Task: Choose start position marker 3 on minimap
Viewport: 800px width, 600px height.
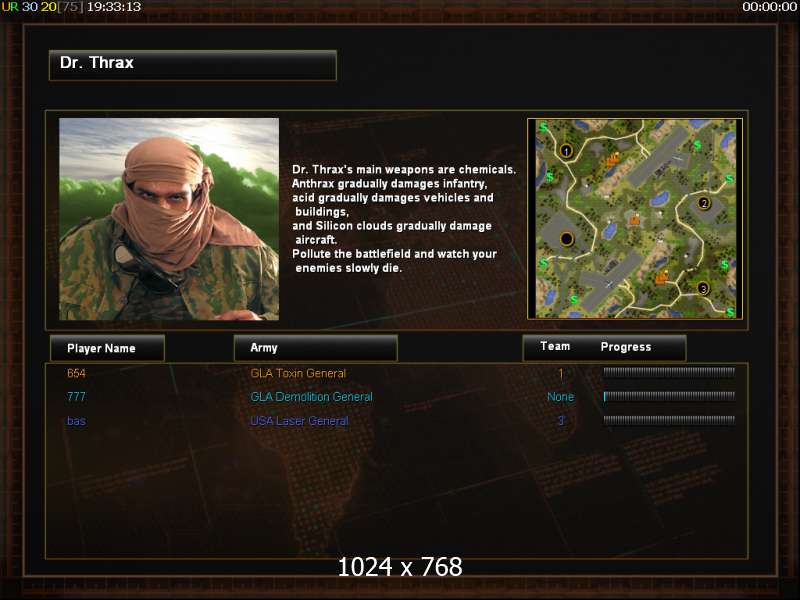Action: coord(704,289)
